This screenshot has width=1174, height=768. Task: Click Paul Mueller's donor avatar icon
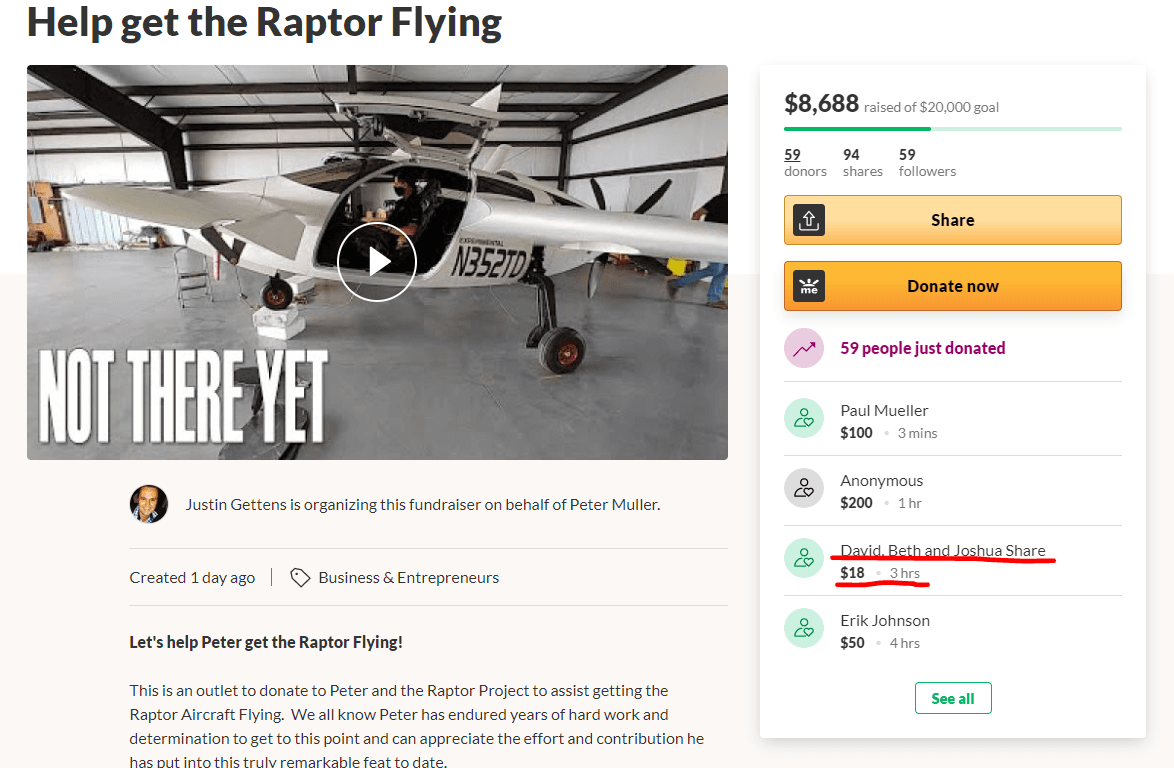[x=804, y=419]
